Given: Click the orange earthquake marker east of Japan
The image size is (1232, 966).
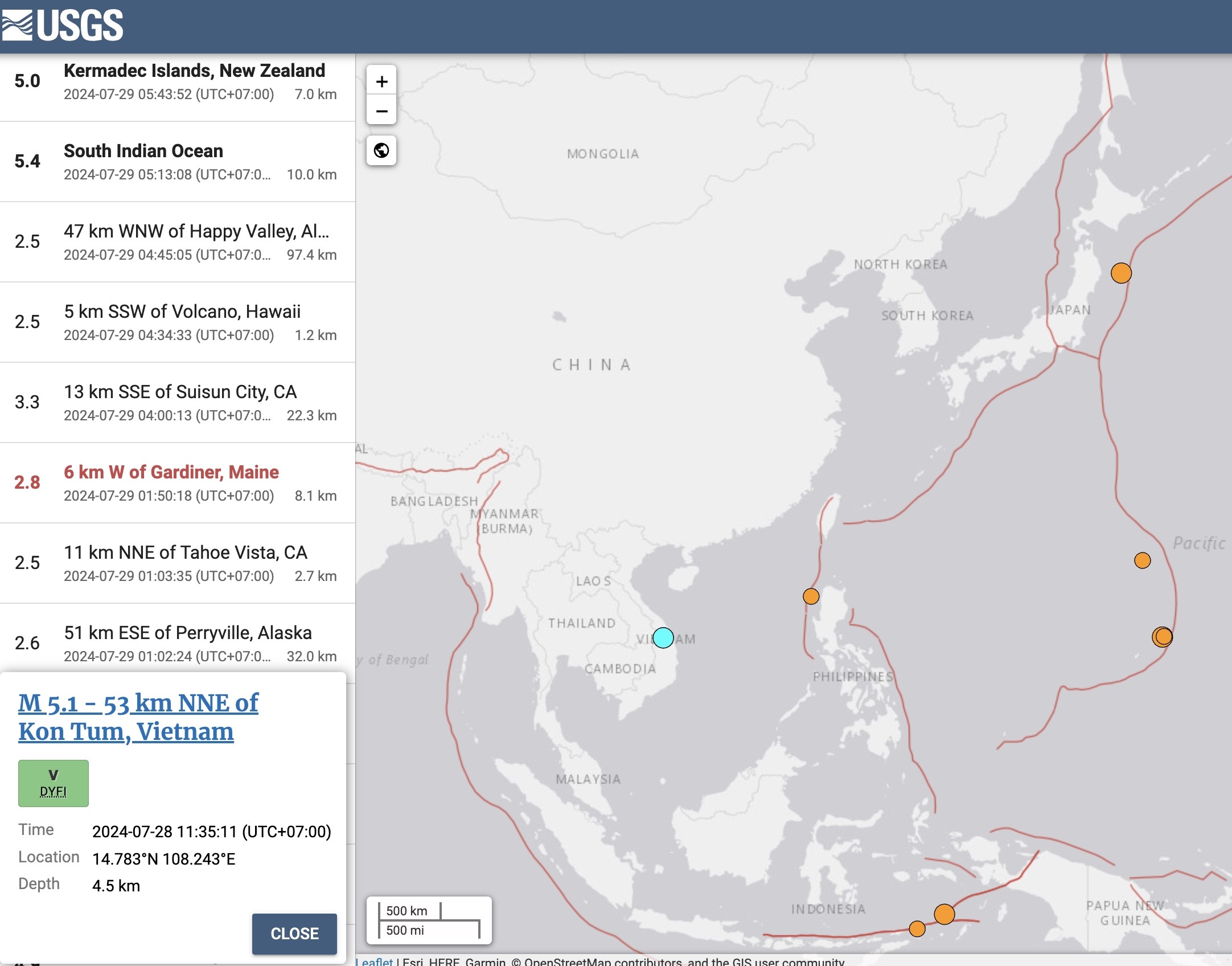Looking at the screenshot, I should [x=1121, y=273].
